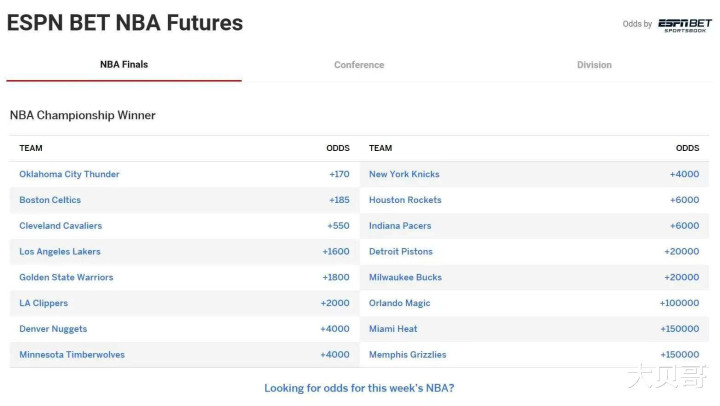Select the +4000 odds for Knicks

point(684,174)
